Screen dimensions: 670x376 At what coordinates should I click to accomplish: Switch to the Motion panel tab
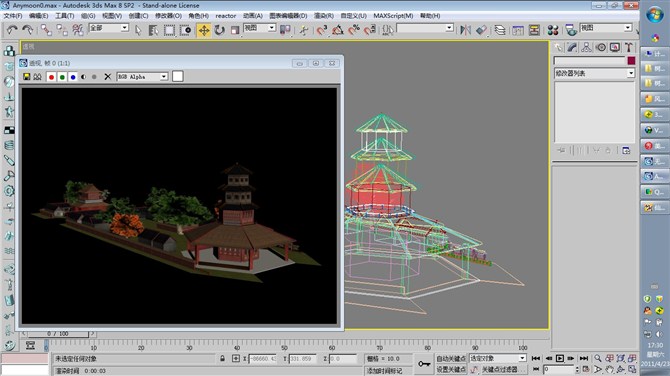pos(601,47)
